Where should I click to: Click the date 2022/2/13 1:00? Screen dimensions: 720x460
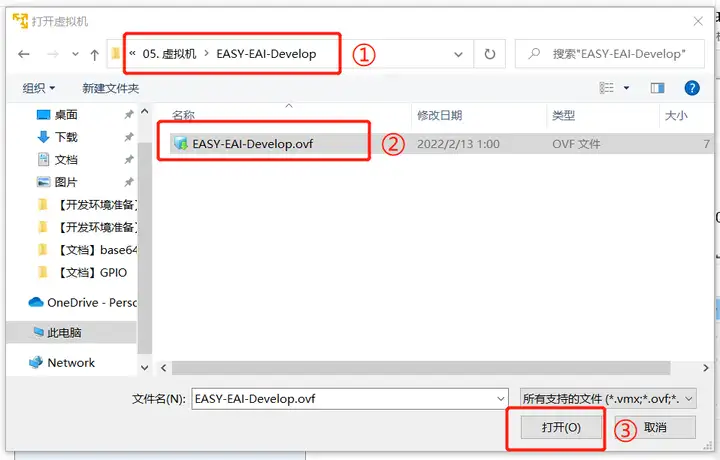pyautogui.click(x=458, y=144)
